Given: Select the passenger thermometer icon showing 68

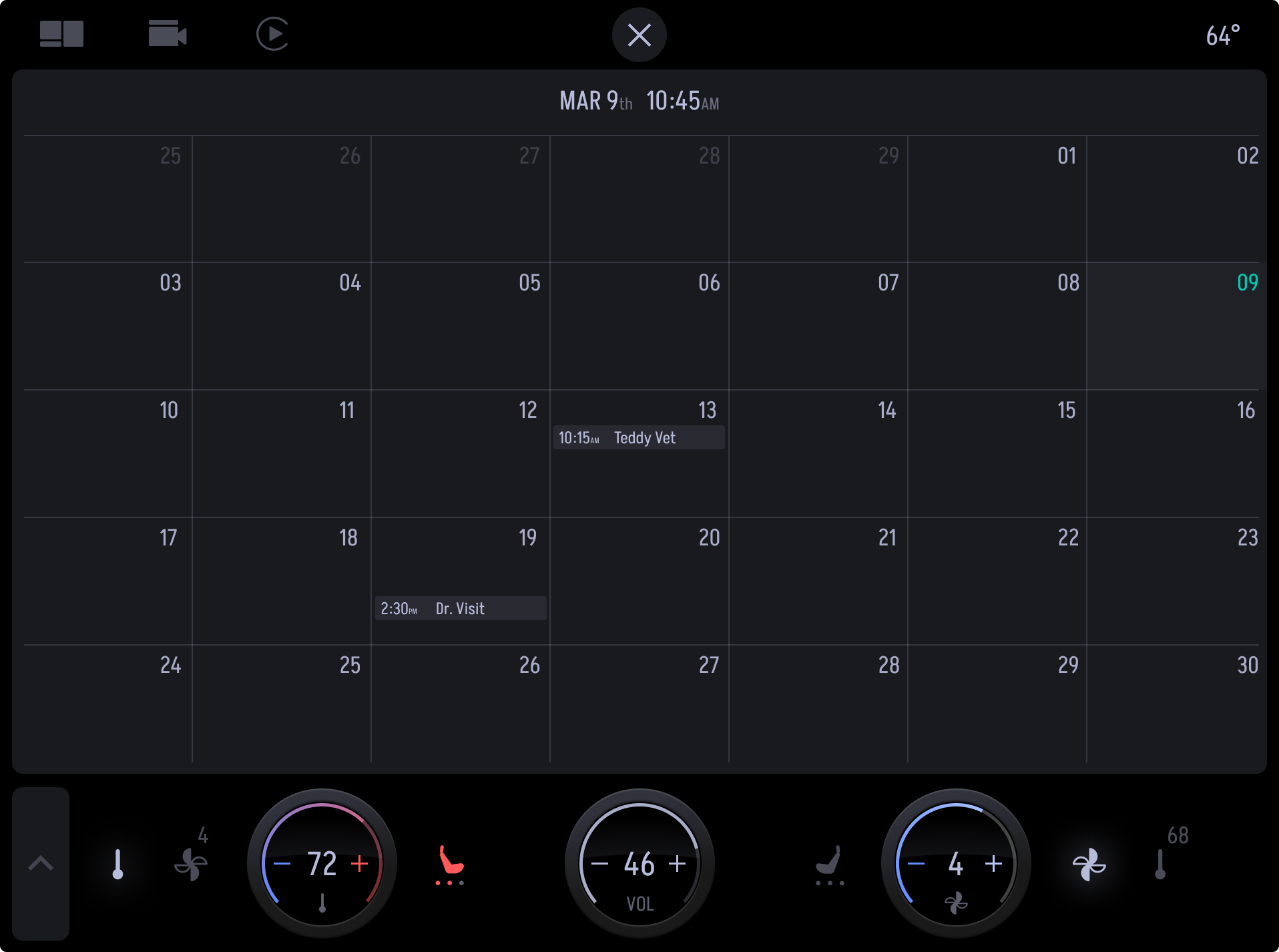Looking at the screenshot, I should [1160, 864].
